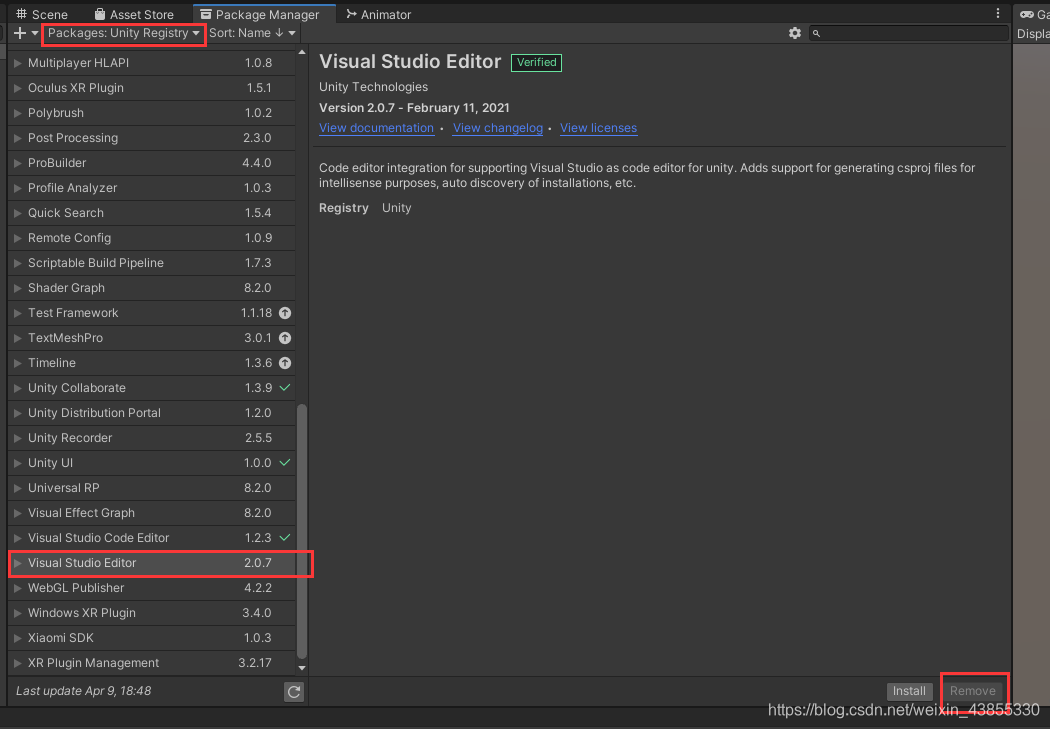Click the update arrow icon next to Timeline
This screenshot has height=729, width=1050.
pos(285,363)
